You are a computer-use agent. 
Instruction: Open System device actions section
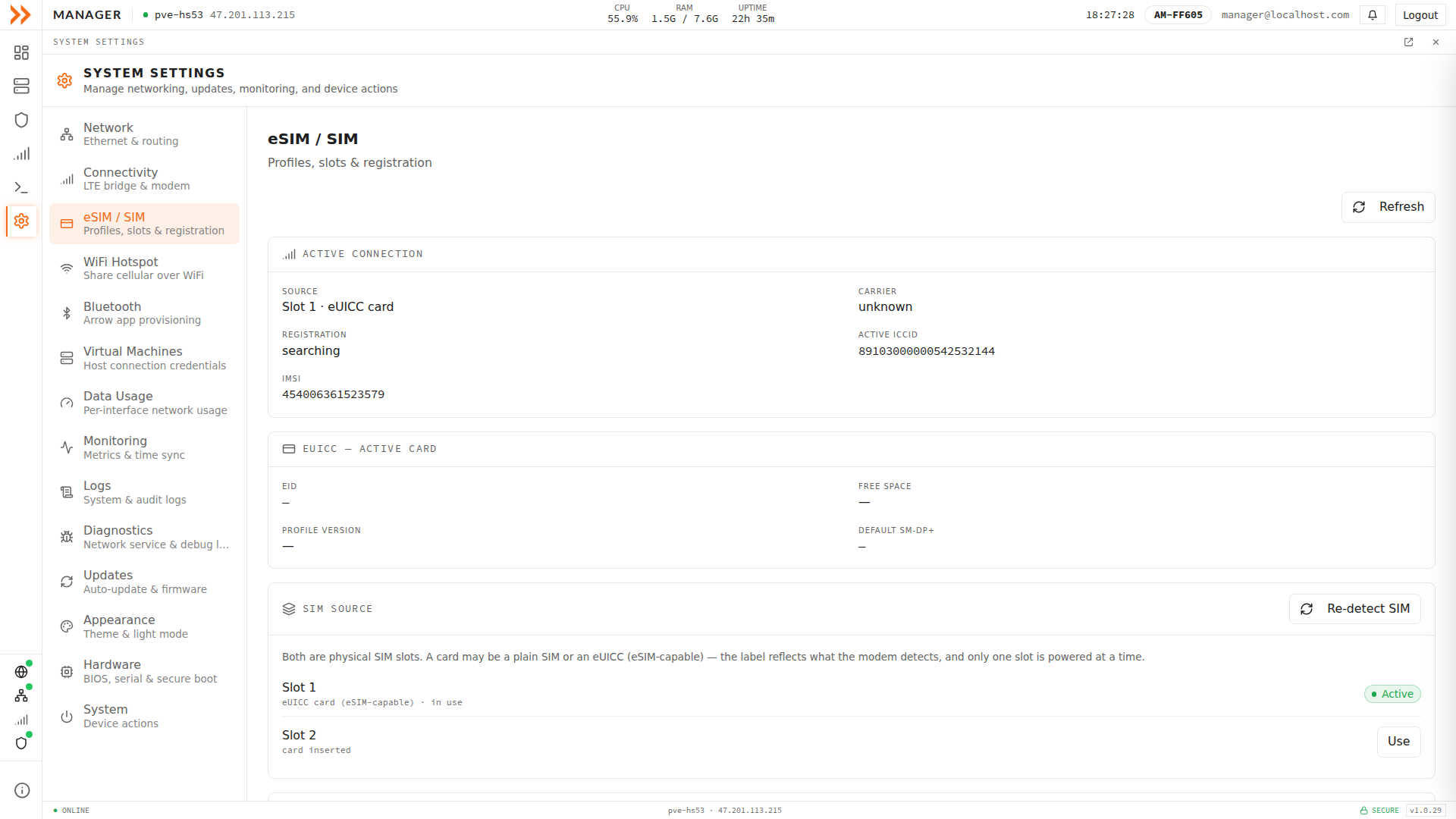click(144, 716)
